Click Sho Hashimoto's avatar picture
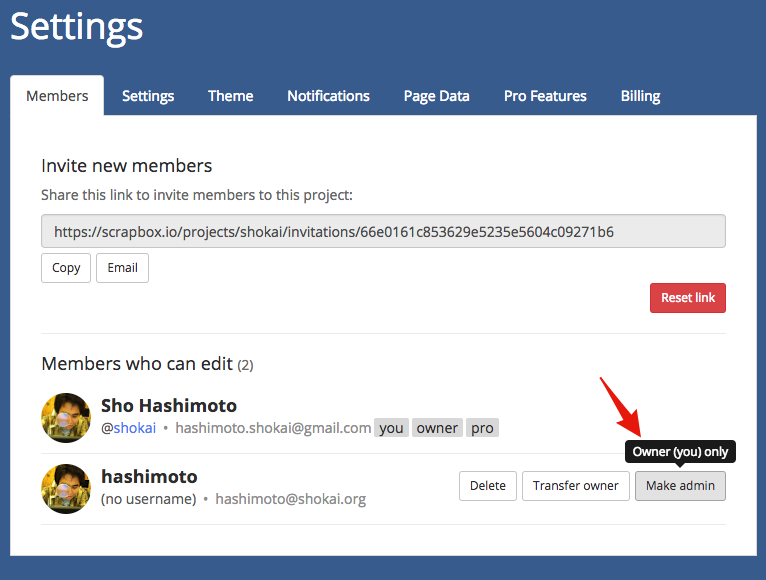 click(66, 417)
